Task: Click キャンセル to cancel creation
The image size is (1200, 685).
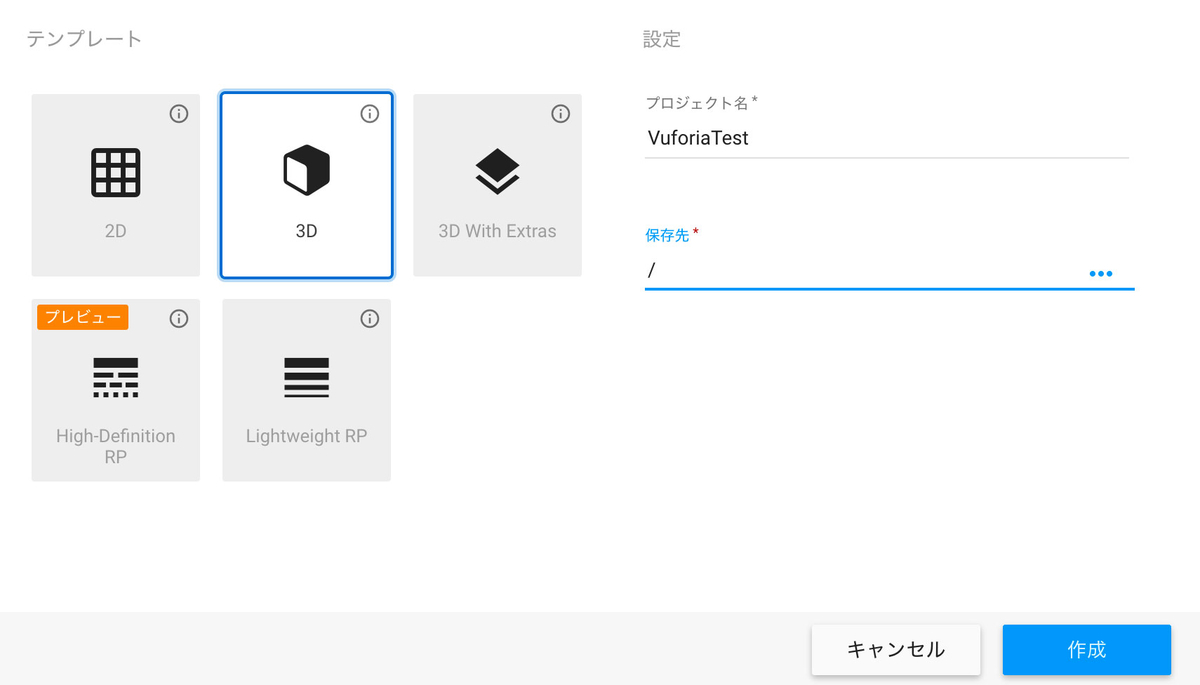Action: tap(895, 649)
